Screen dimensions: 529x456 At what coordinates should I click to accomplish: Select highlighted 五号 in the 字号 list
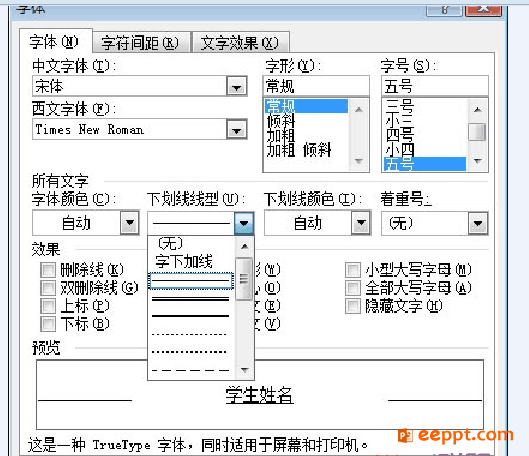[x=425, y=164]
